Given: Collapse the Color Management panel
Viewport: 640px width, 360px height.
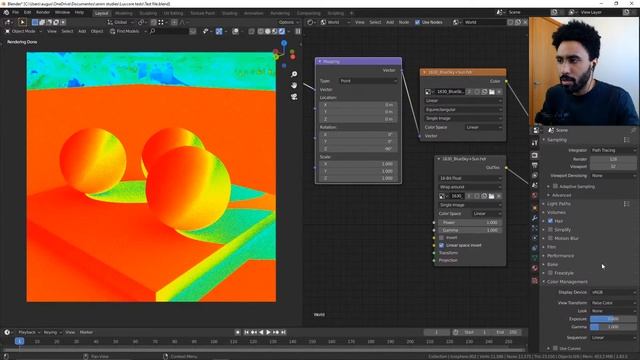Looking at the screenshot, I should pyautogui.click(x=567, y=282).
